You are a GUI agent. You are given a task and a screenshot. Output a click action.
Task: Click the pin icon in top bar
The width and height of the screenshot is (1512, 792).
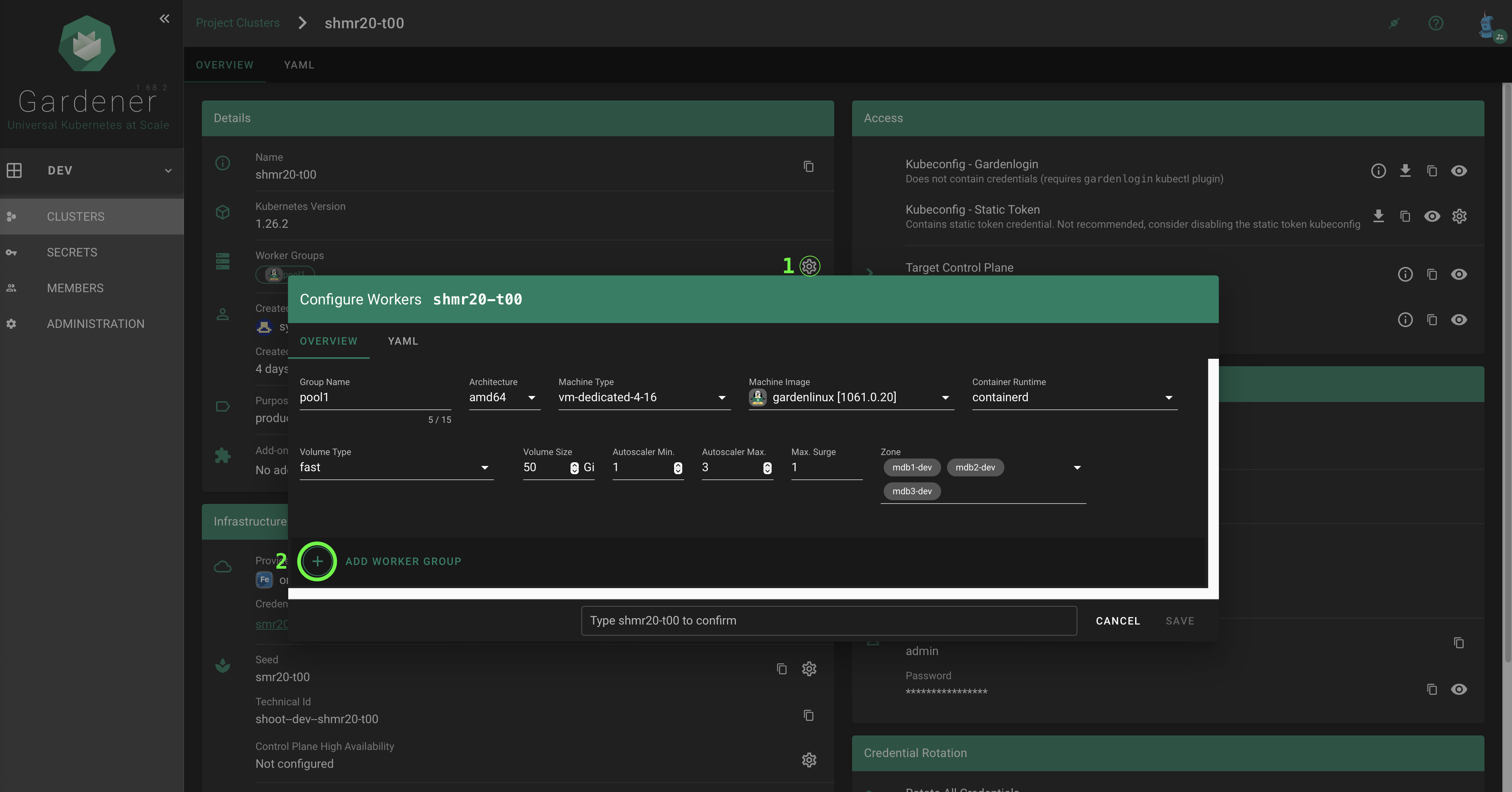point(1395,23)
